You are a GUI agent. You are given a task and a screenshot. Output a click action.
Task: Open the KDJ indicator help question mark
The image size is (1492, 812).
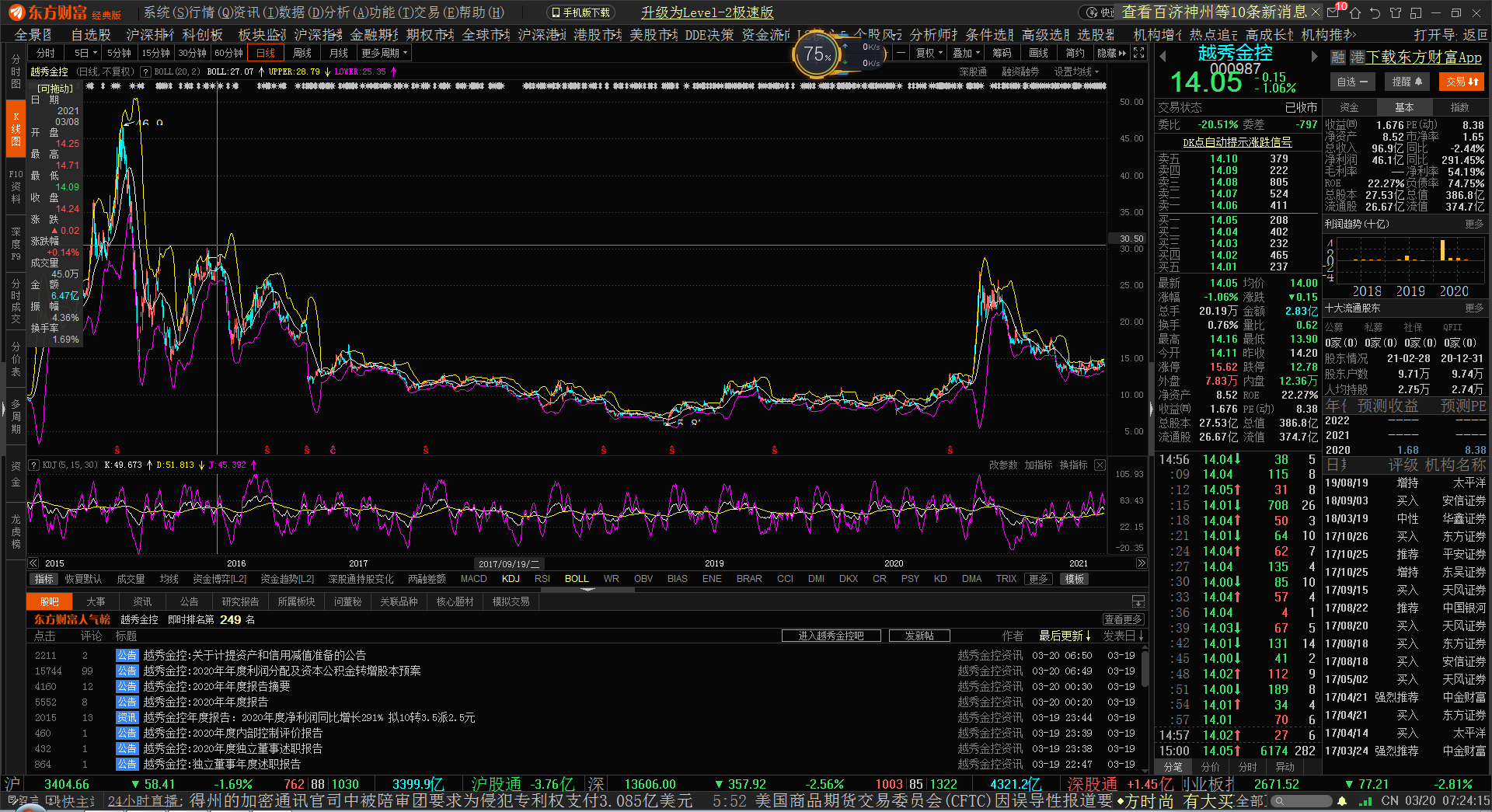coord(33,465)
